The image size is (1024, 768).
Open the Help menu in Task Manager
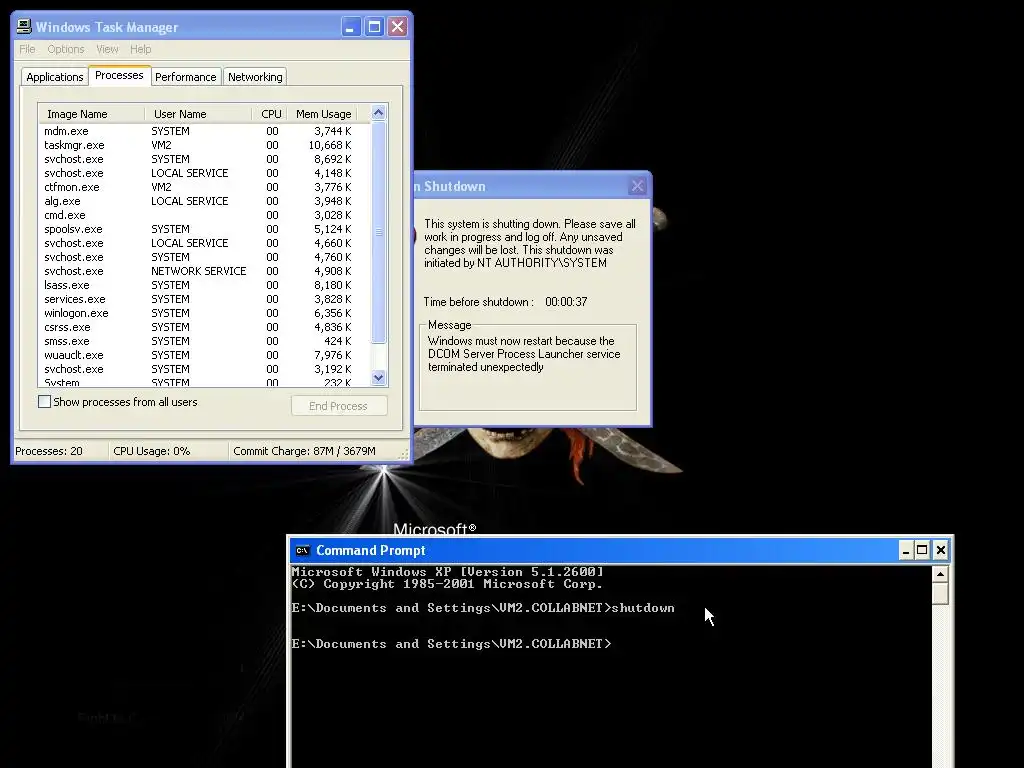(140, 49)
